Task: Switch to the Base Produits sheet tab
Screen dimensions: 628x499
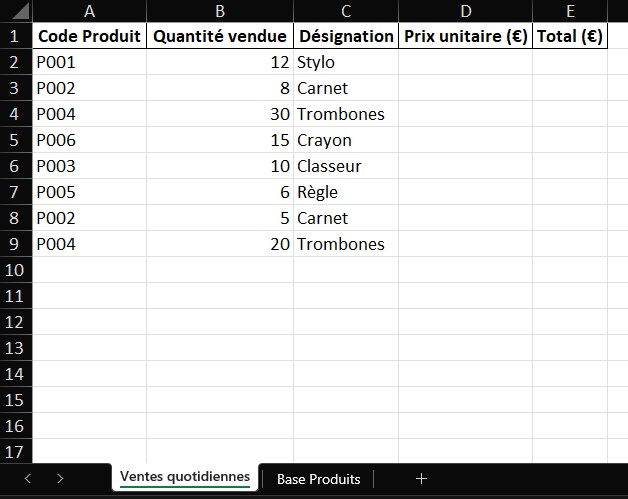Action: pos(318,479)
